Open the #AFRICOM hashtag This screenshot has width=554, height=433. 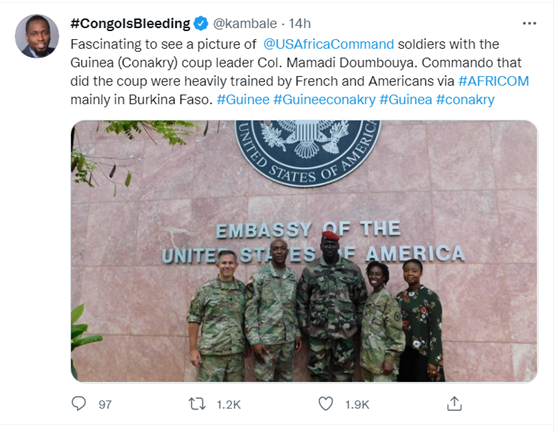click(493, 81)
